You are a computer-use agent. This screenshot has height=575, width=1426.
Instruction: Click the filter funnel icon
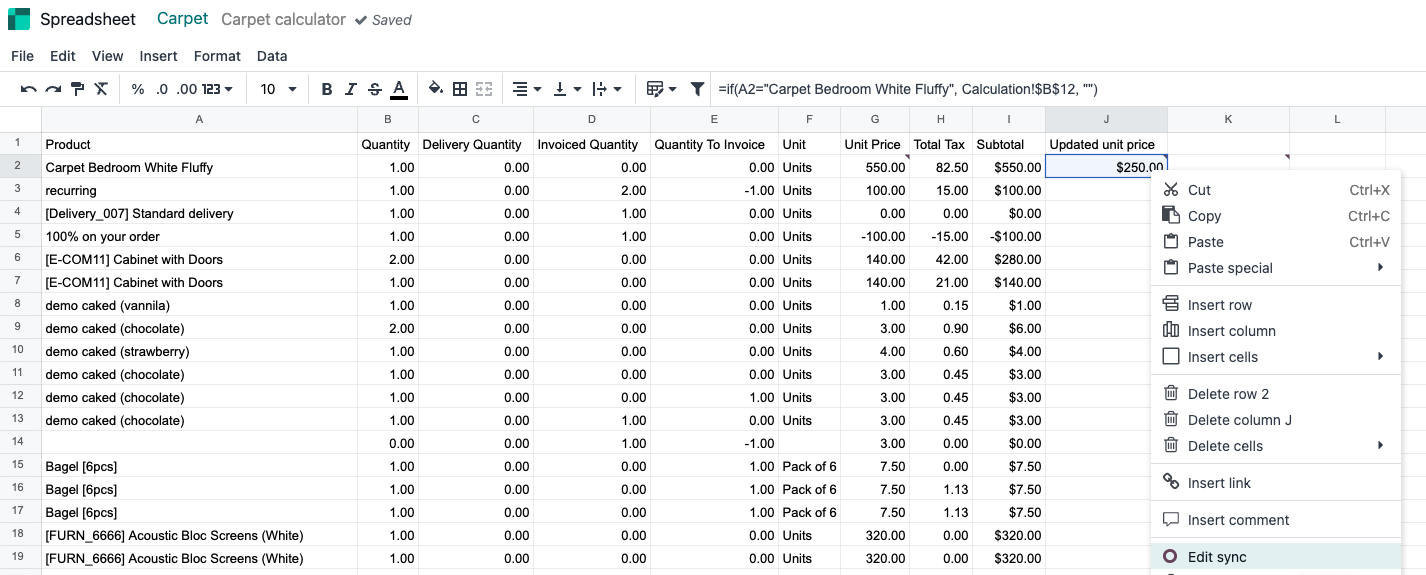(698, 89)
